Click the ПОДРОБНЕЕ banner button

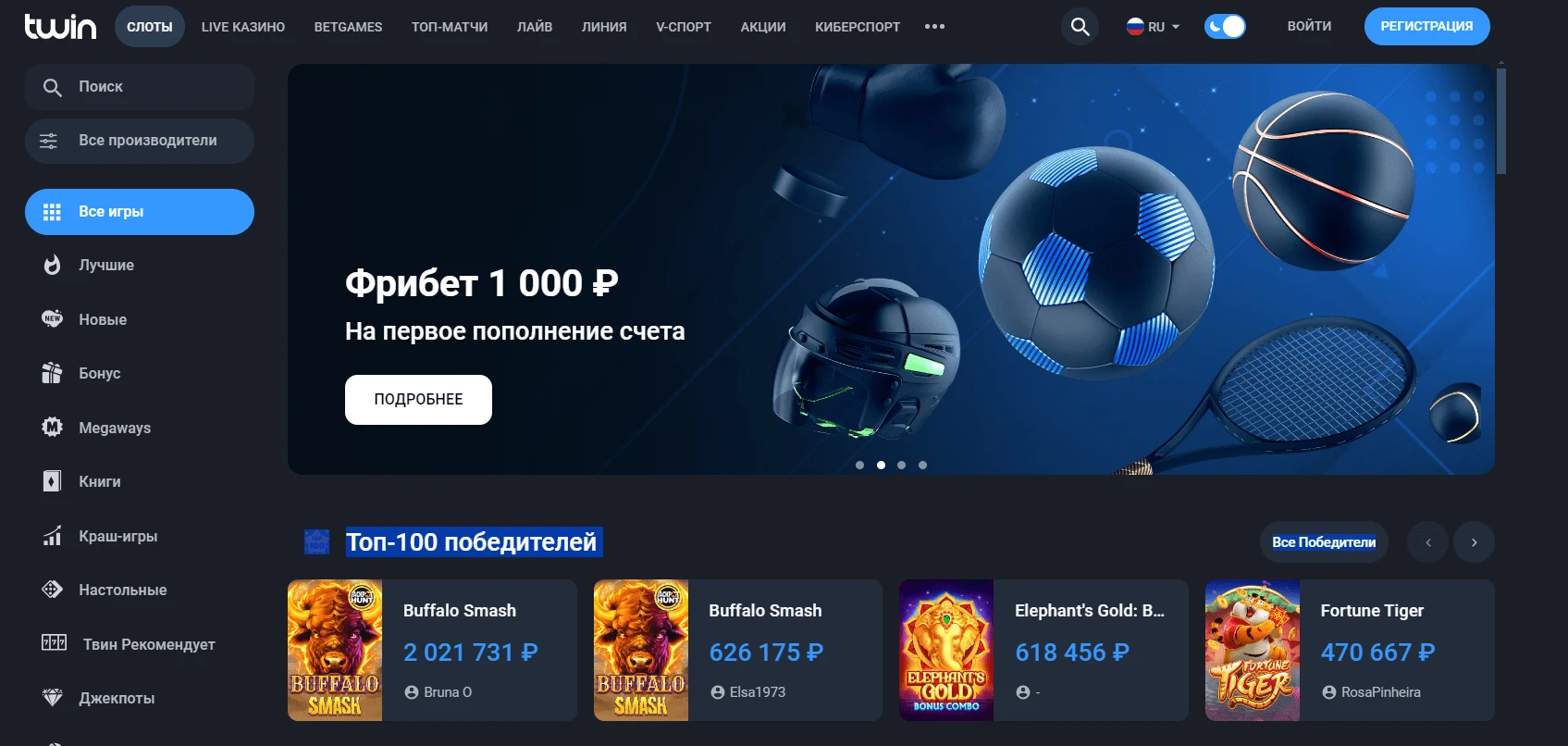coord(418,400)
